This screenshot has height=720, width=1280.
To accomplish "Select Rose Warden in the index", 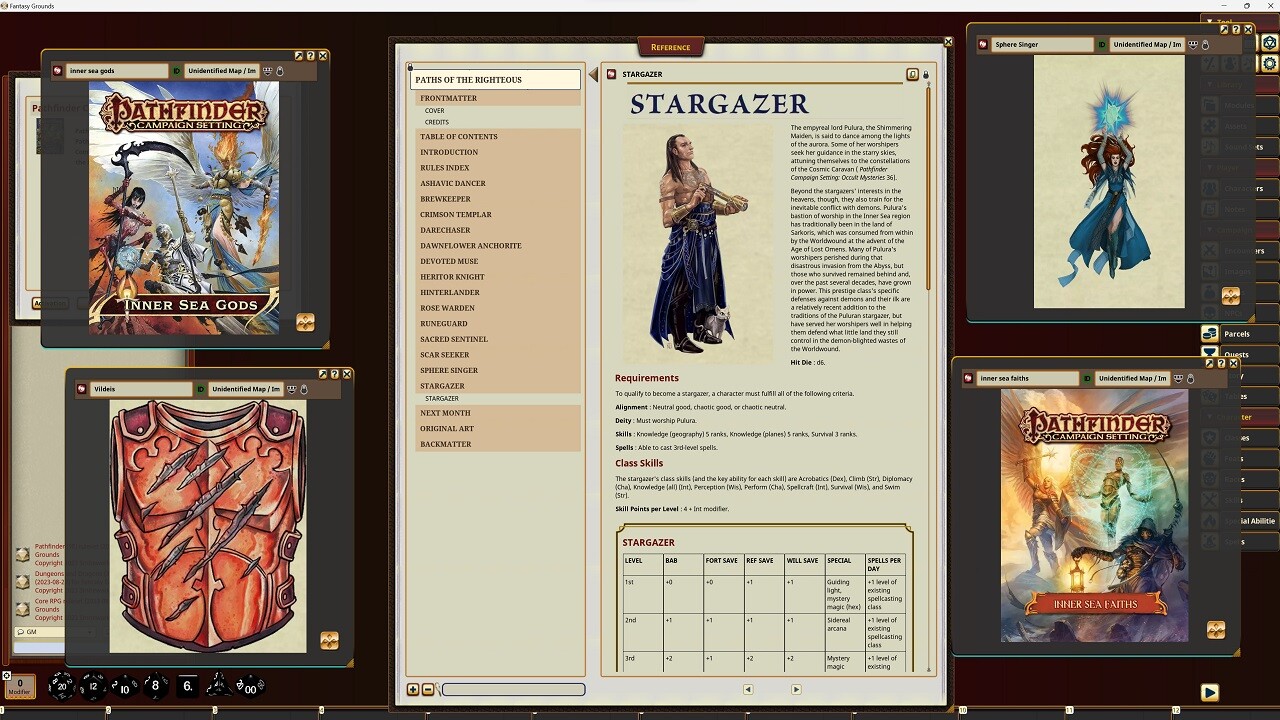I will (x=447, y=308).
